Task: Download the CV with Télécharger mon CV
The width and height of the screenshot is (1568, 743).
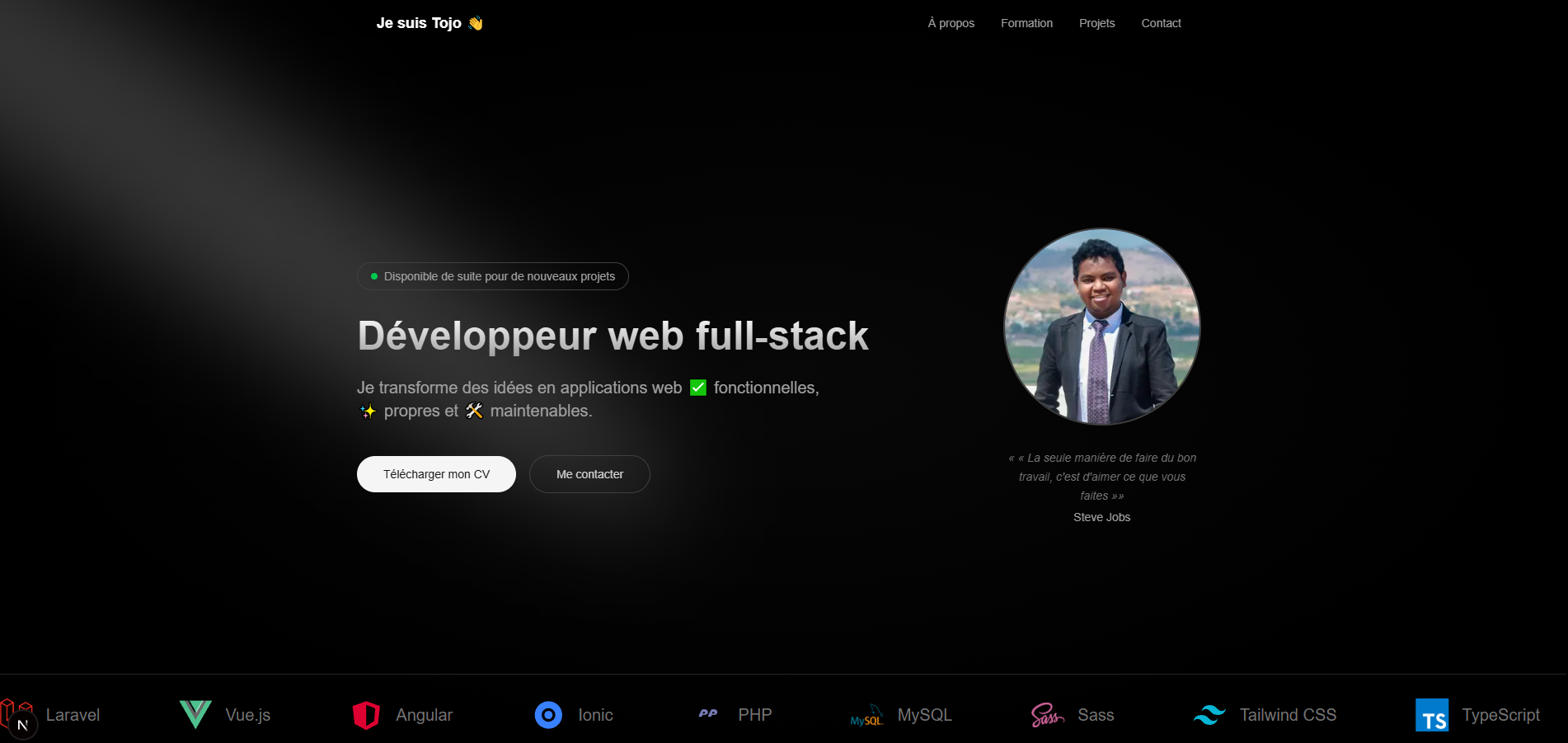Action: [x=436, y=474]
